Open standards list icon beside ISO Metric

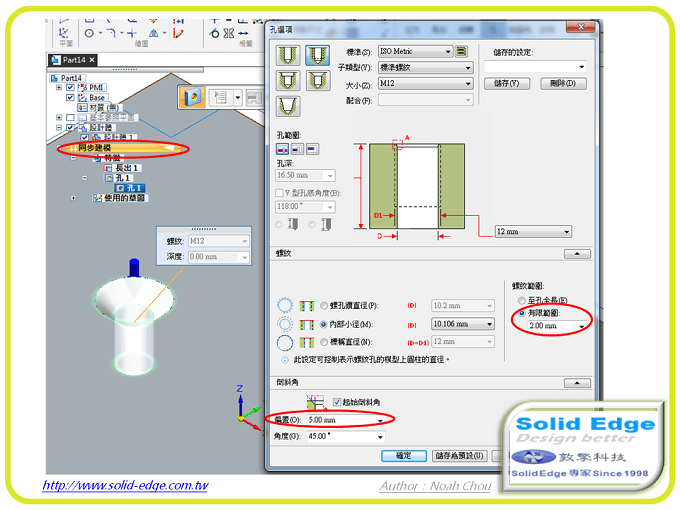point(462,51)
